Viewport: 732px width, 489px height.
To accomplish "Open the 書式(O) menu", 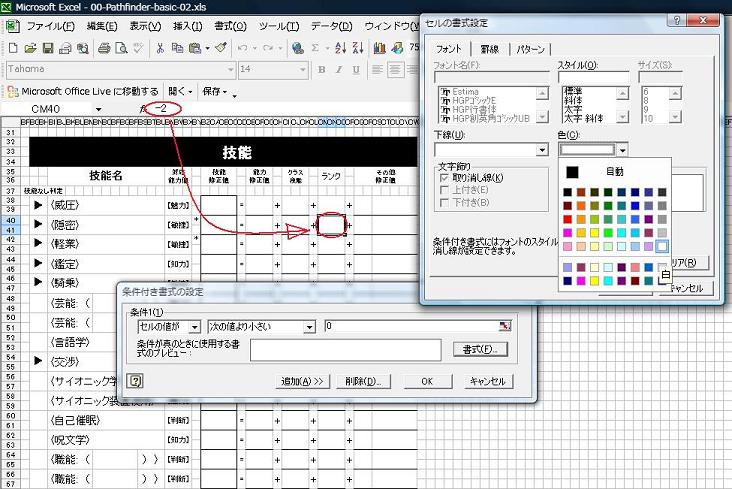I will tap(230, 26).
